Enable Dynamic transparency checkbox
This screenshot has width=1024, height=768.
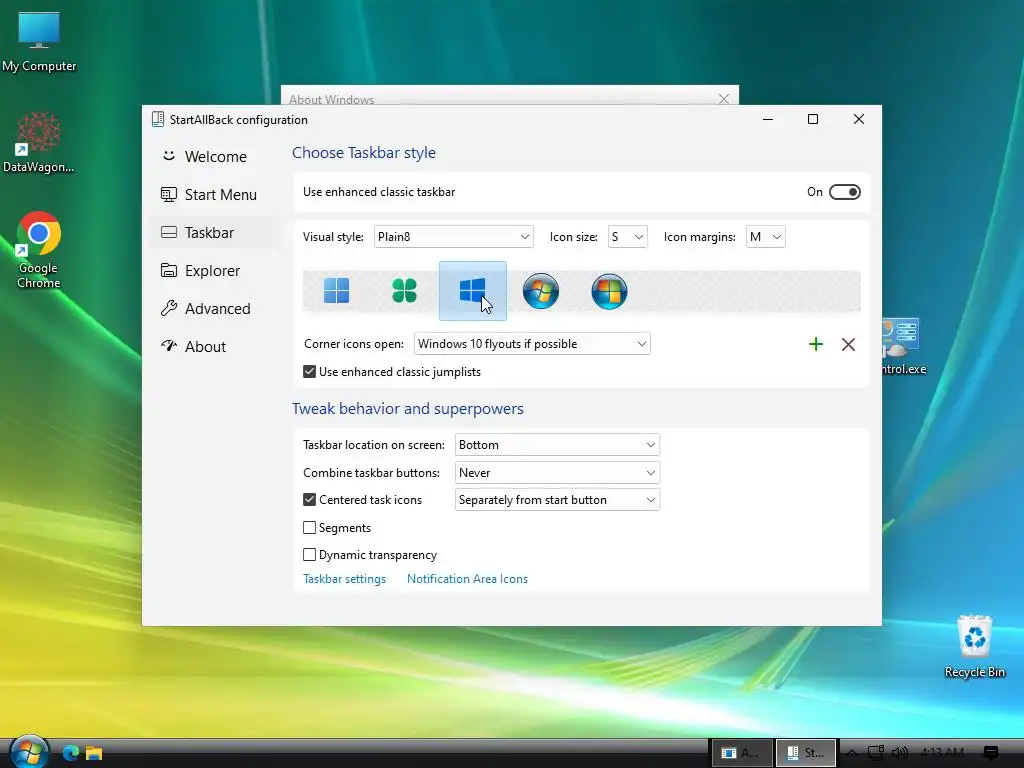[x=310, y=554]
